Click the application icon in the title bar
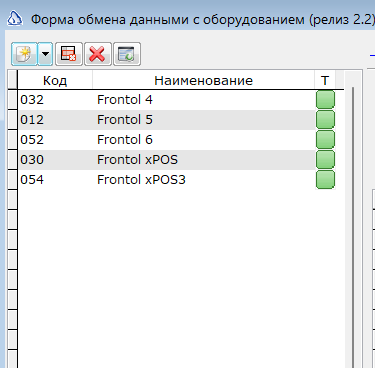The image size is (375, 368). coord(15,19)
